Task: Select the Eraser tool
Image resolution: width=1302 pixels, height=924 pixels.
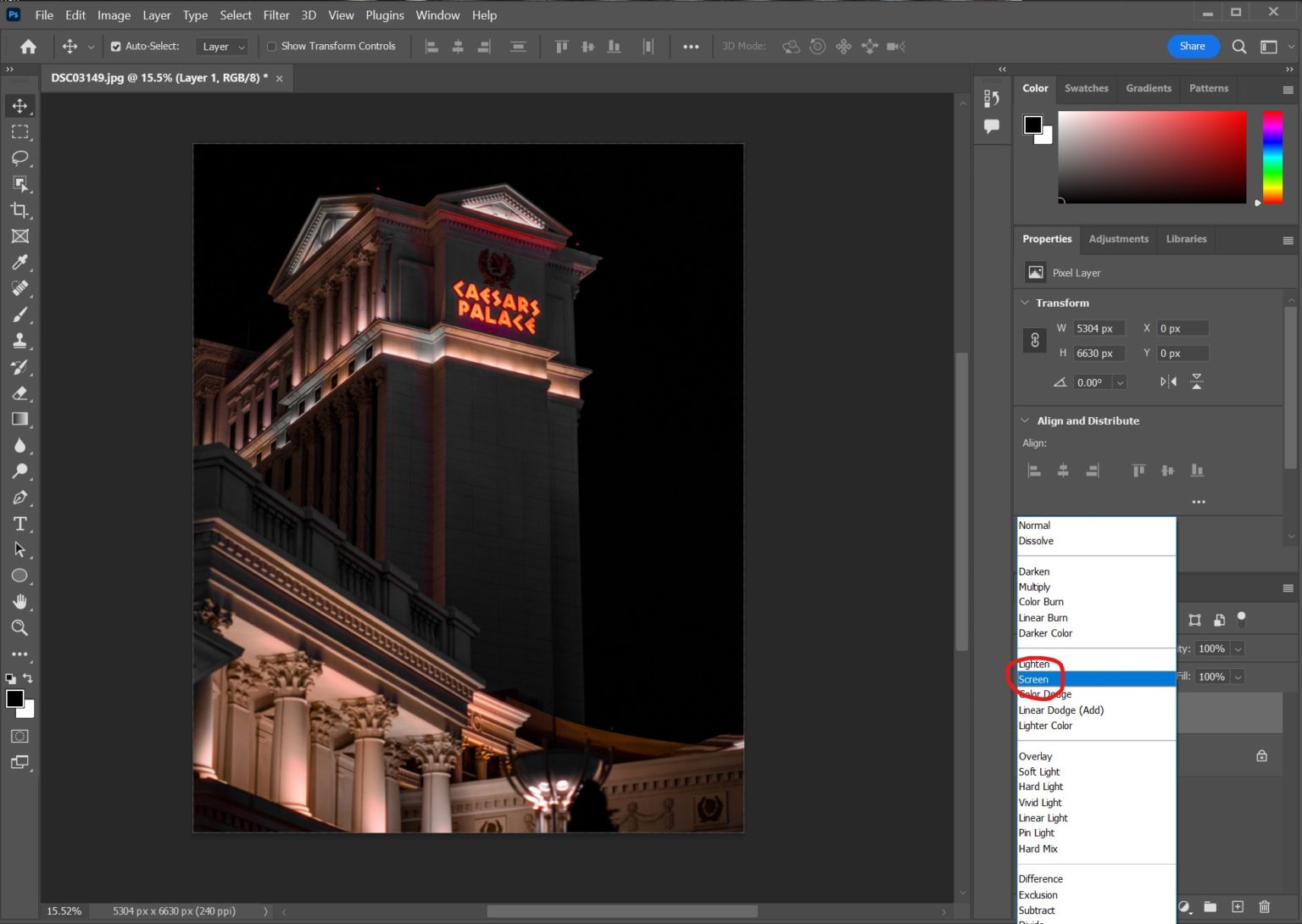Action: [x=19, y=393]
